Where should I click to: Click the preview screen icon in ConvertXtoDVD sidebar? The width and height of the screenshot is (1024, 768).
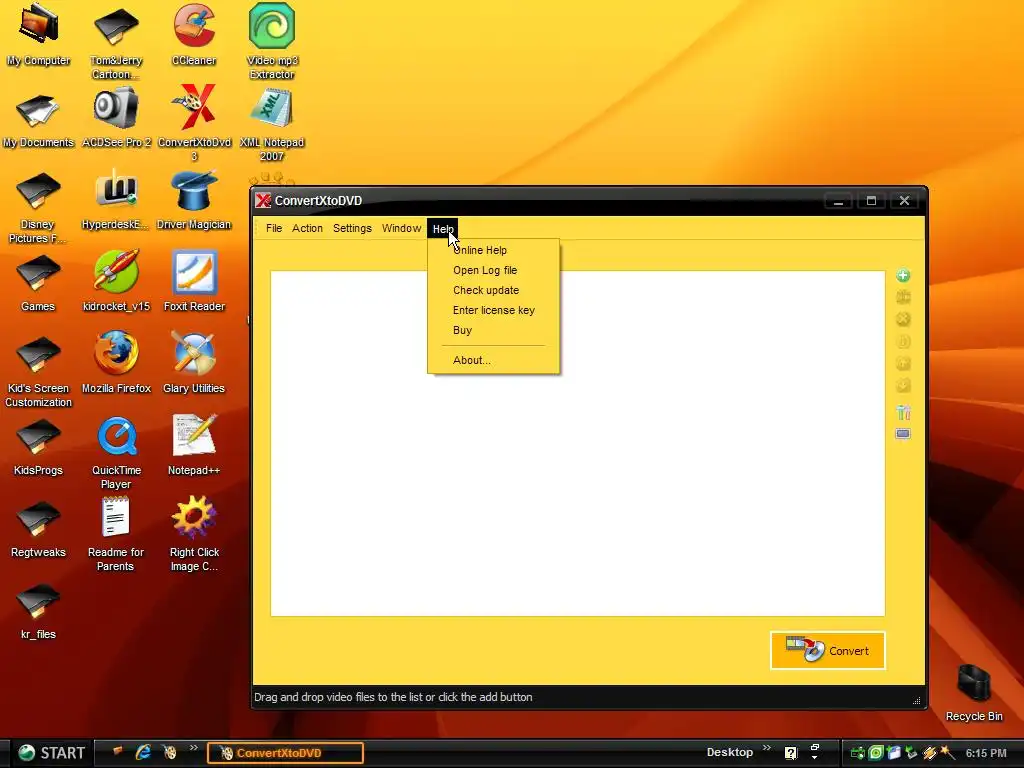(903, 434)
